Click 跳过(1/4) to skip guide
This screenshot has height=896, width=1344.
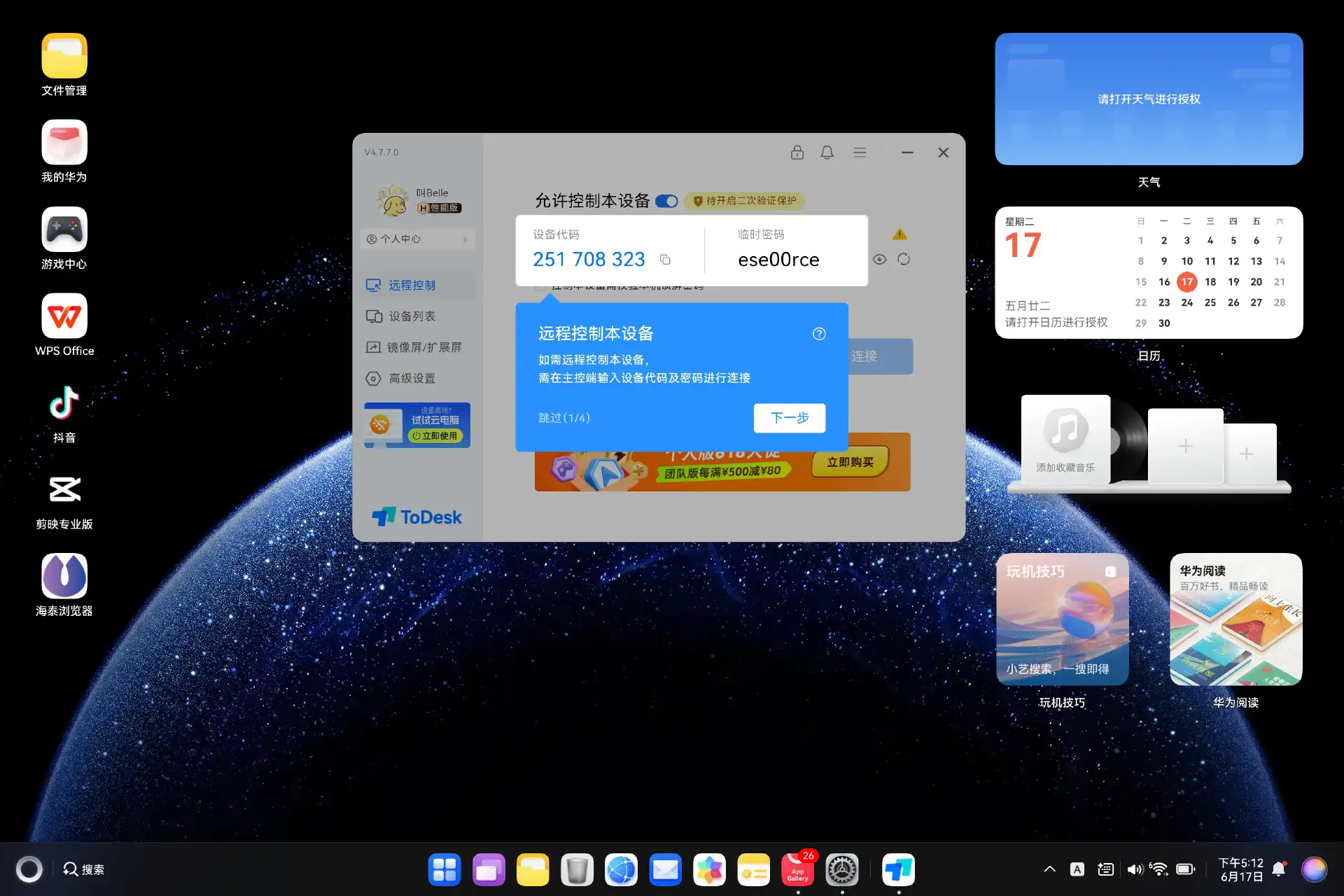(x=563, y=418)
